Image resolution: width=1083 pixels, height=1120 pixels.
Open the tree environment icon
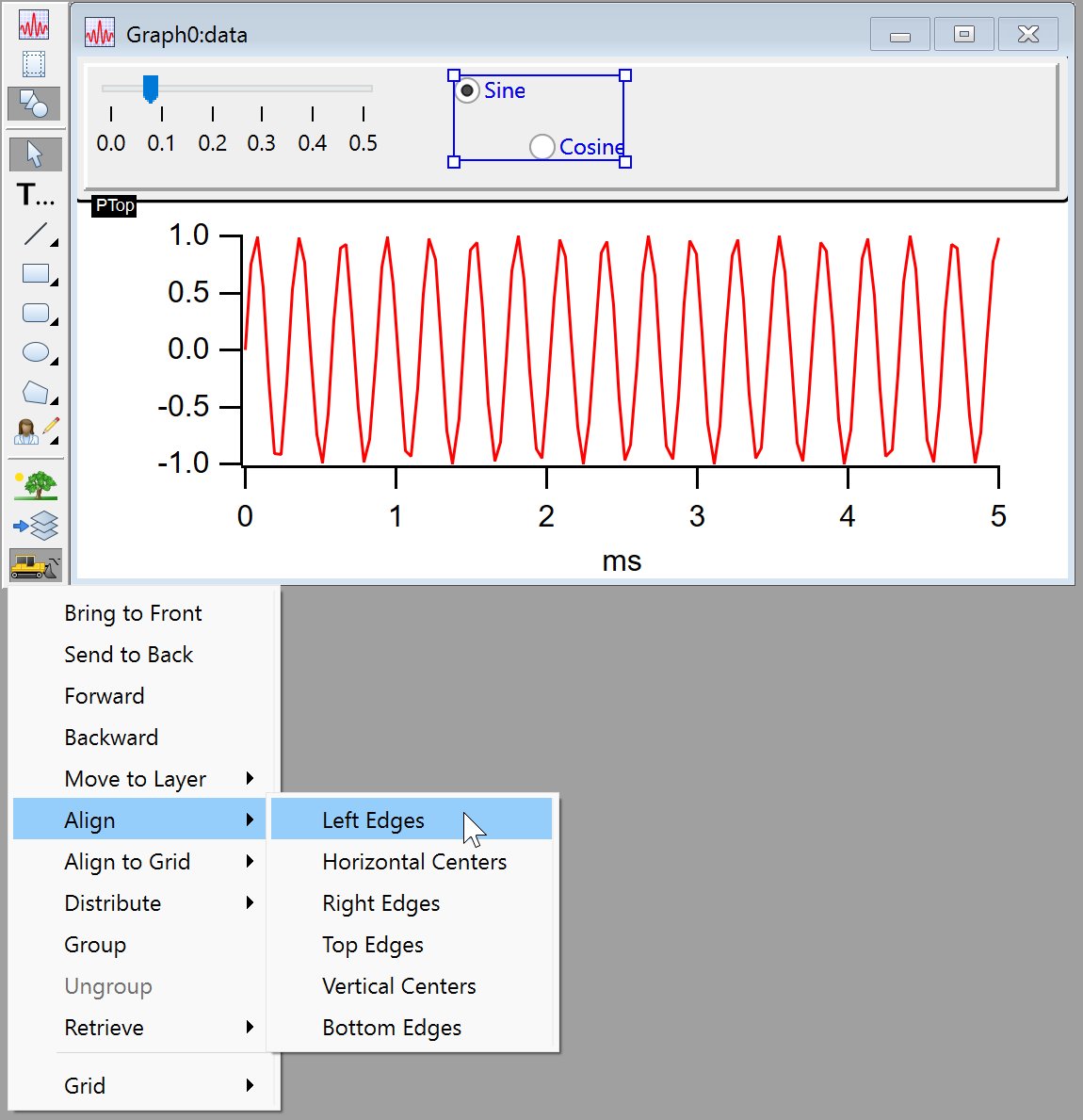(x=36, y=485)
